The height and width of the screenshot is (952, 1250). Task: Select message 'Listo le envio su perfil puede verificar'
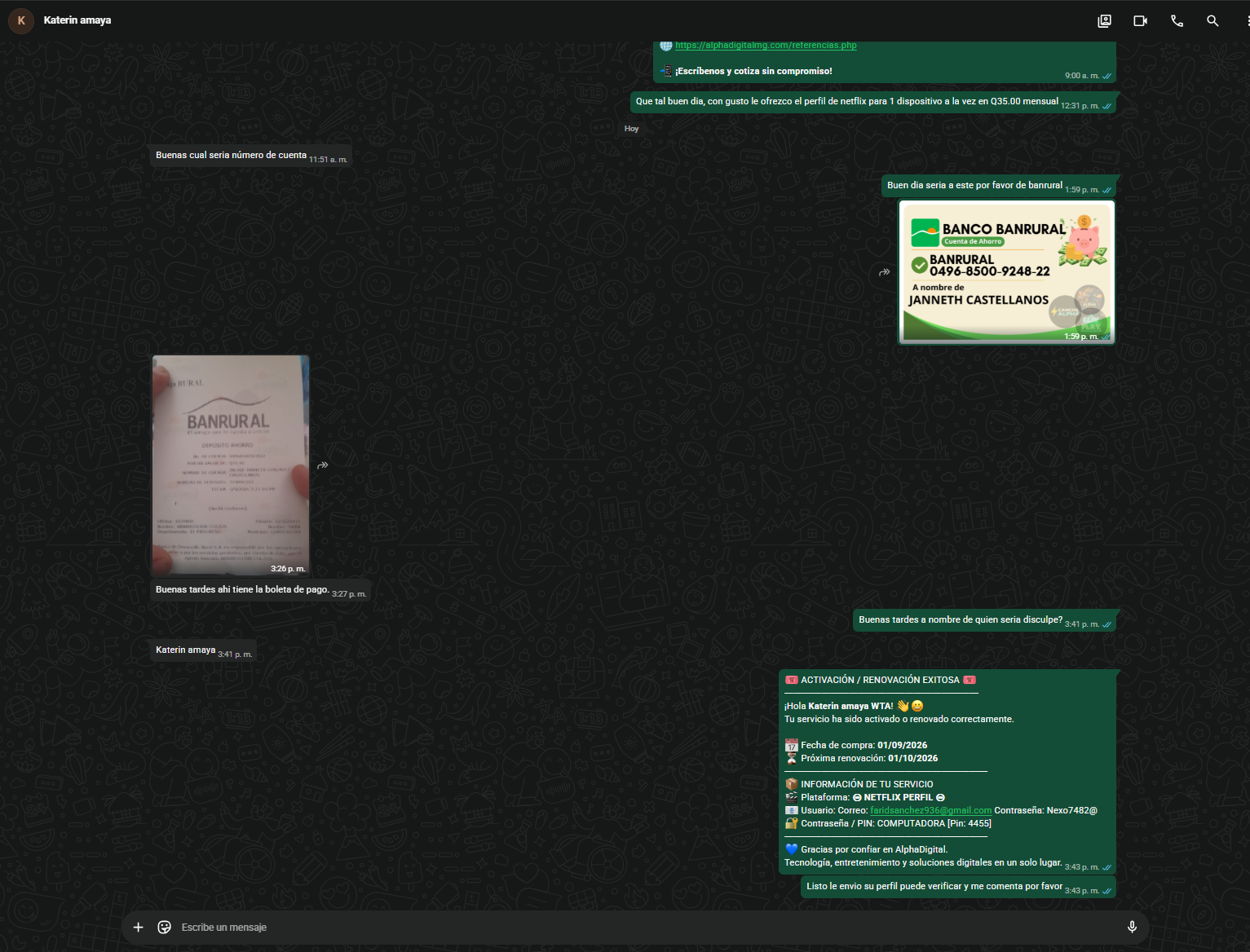click(958, 887)
